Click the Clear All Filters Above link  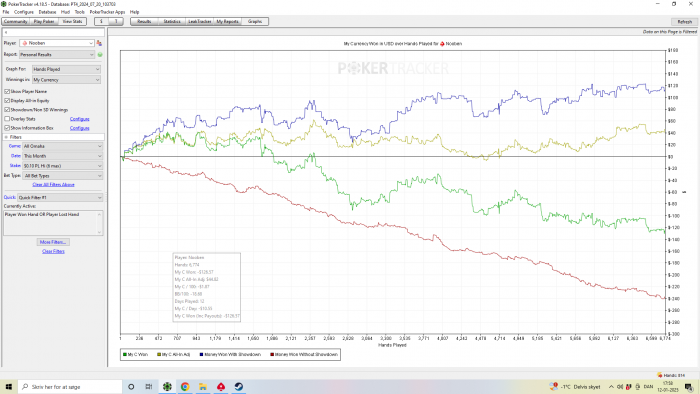[53, 185]
